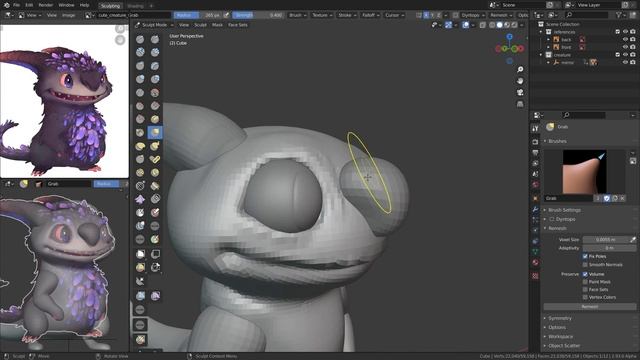The width and height of the screenshot is (640, 360).
Task: Open the outliner filter funnel
Action: pyautogui.click(x=620, y=15)
